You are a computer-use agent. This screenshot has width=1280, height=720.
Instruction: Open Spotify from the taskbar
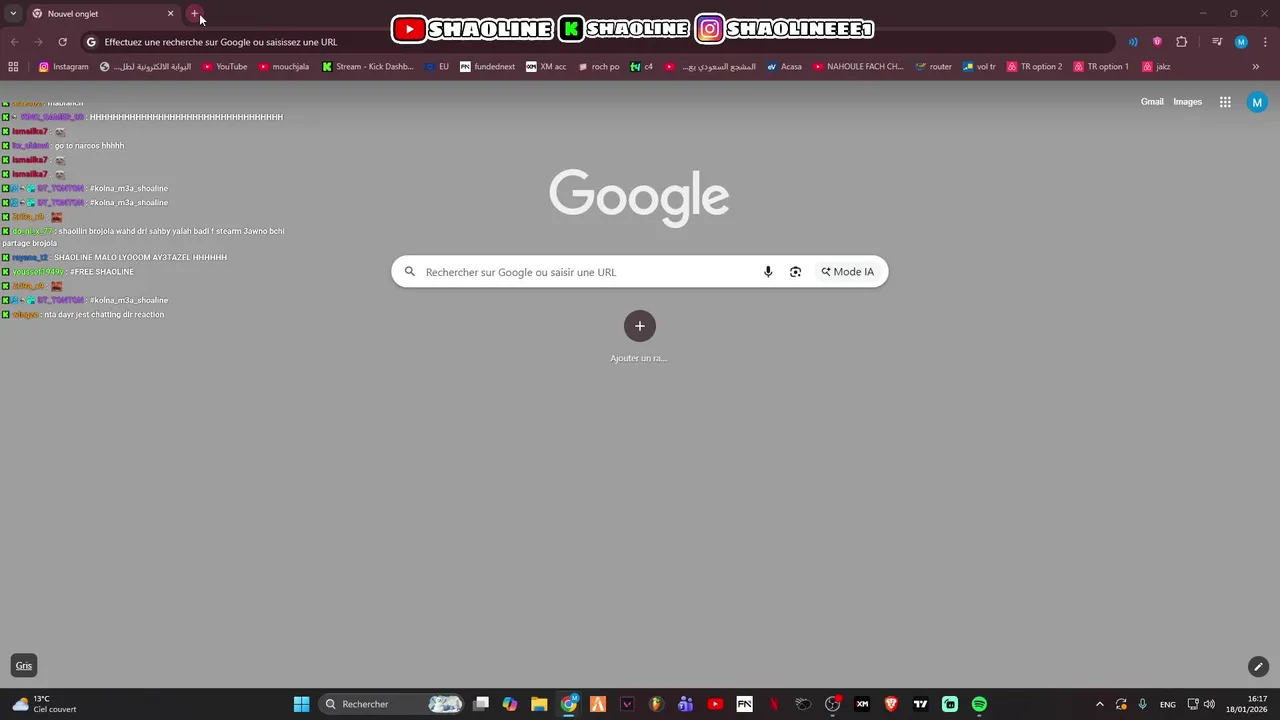[979, 704]
